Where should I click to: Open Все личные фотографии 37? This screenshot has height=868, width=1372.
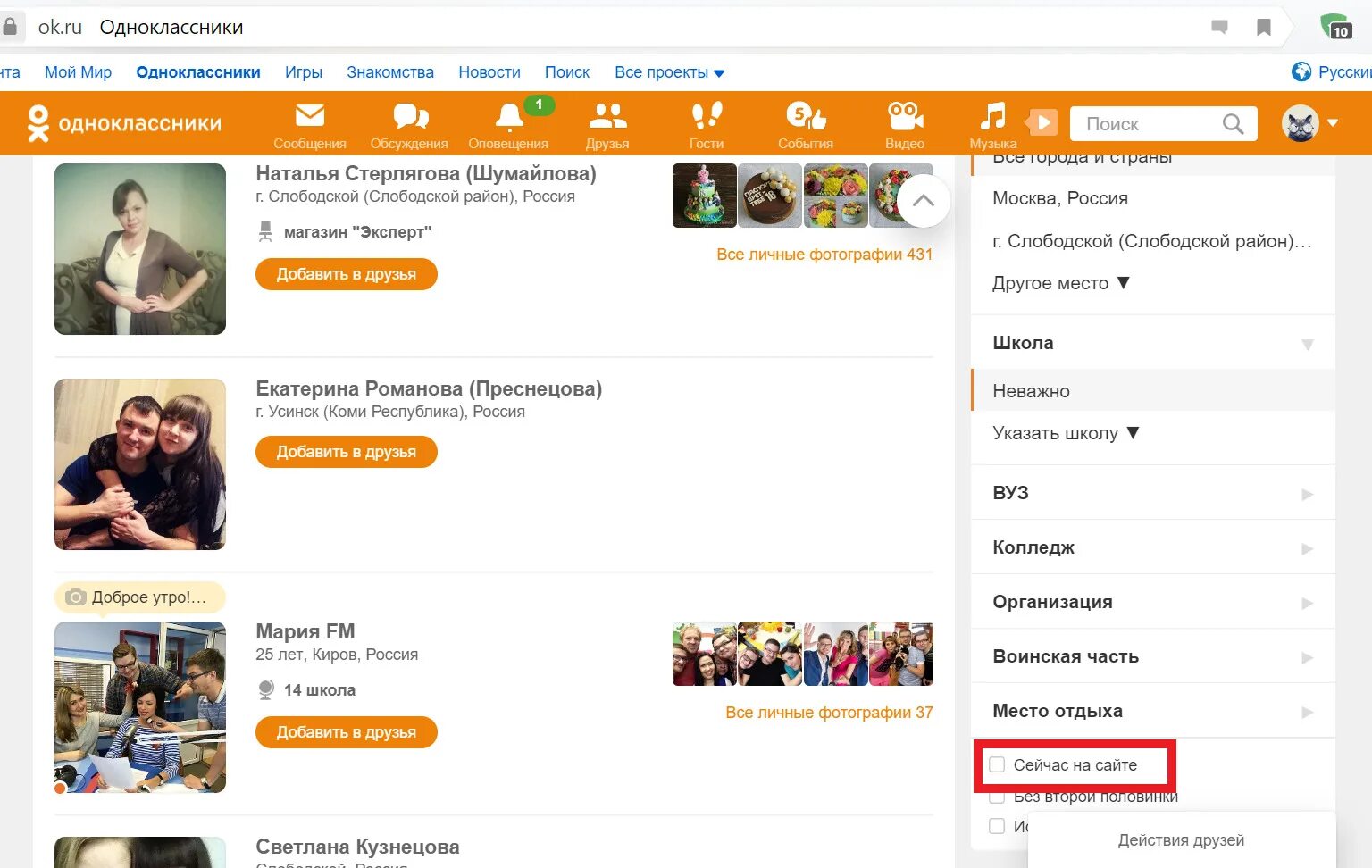click(x=829, y=713)
